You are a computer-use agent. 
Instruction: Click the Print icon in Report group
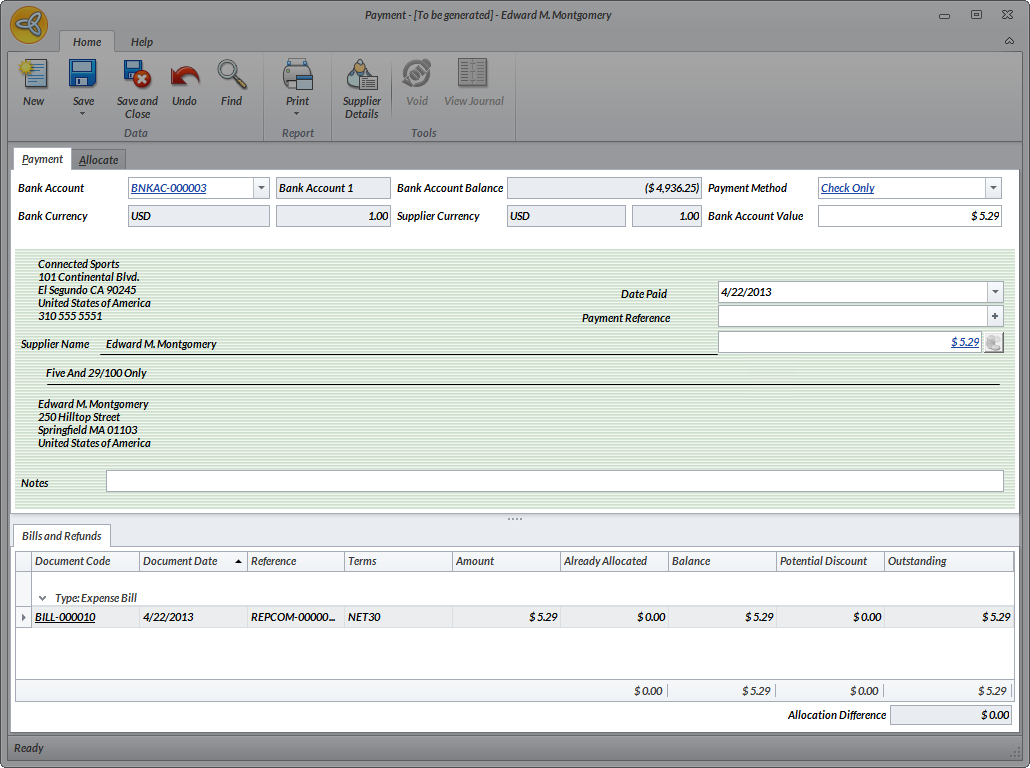[x=298, y=76]
